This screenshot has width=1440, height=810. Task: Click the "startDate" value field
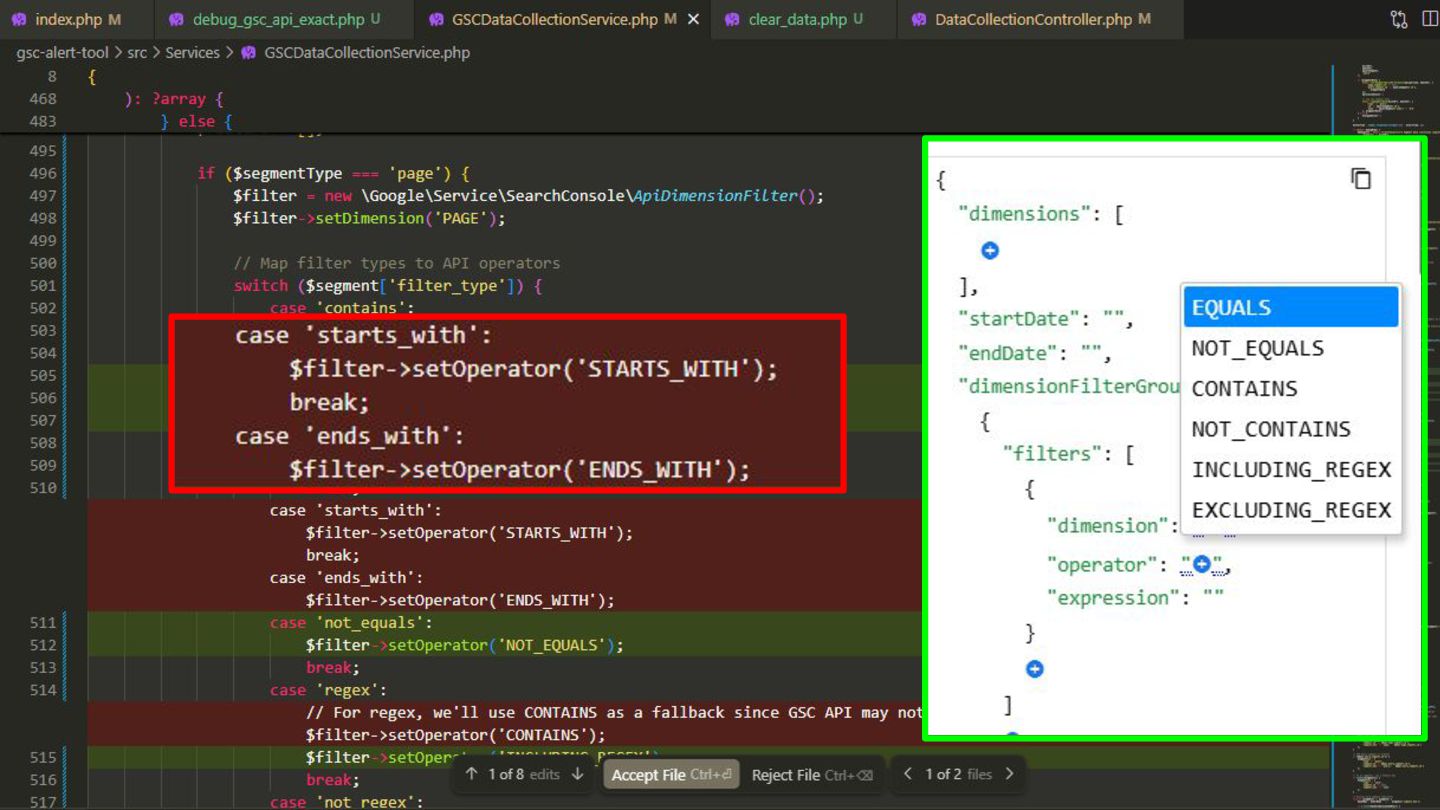[1114, 319]
